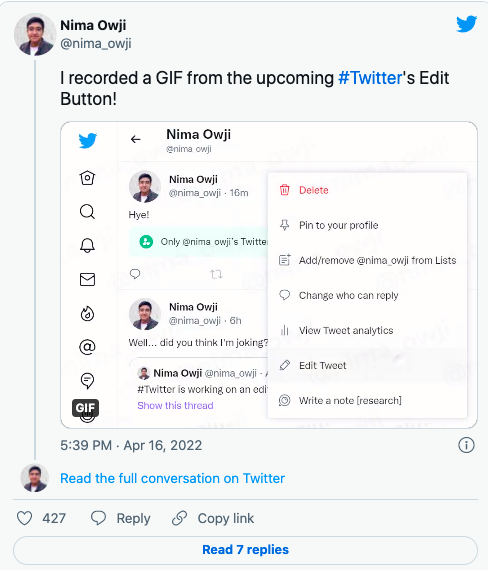
Task: Open Read the full conversation on Twitter
Action: (x=172, y=478)
